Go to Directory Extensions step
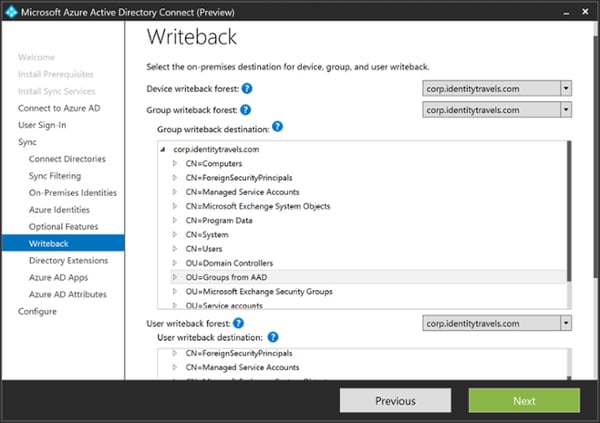Screen dimensions: 600x423 tap(68, 260)
